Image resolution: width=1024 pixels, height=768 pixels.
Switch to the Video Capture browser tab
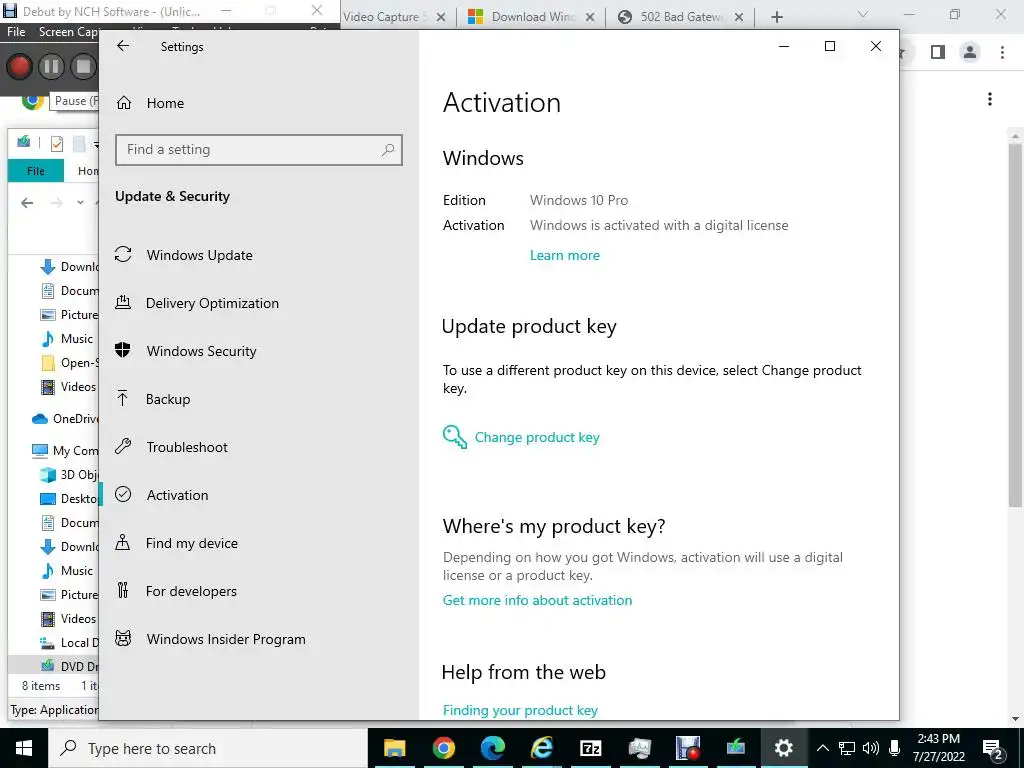click(385, 17)
